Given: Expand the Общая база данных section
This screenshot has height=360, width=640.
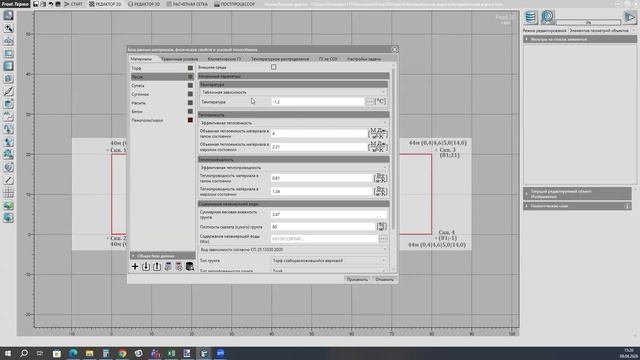Looking at the screenshot, I should click(x=162, y=256).
